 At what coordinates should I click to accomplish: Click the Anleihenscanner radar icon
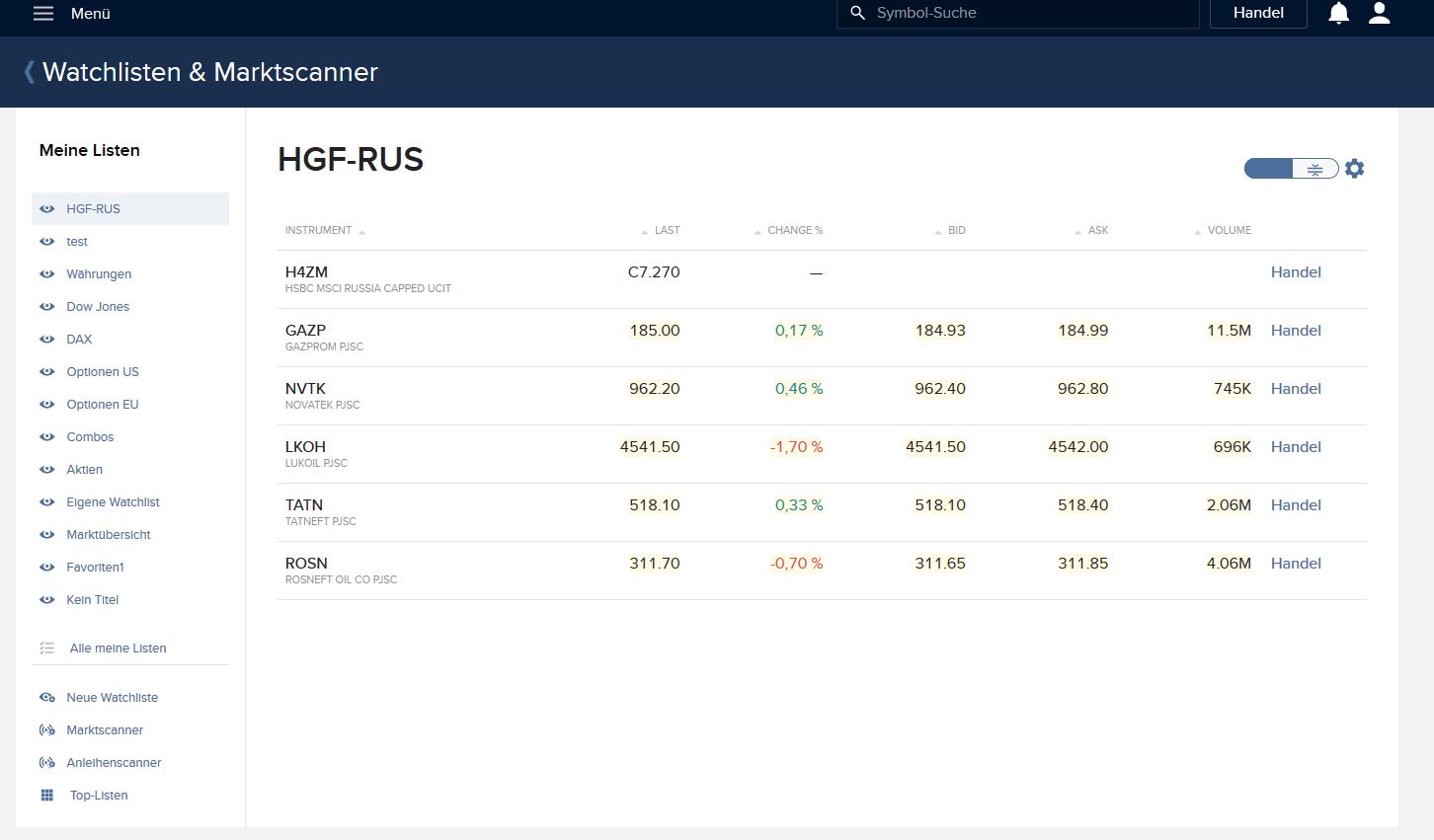click(x=46, y=763)
